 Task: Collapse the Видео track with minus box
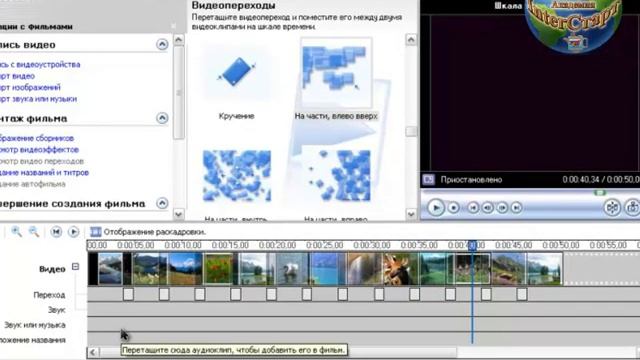click(75, 267)
